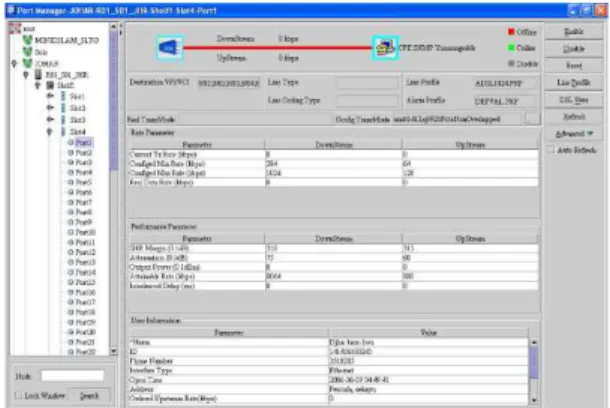Open the Advanced dropdown menu
Image resolution: width=610 pixels, height=408 pixels.
pos(574,133)
